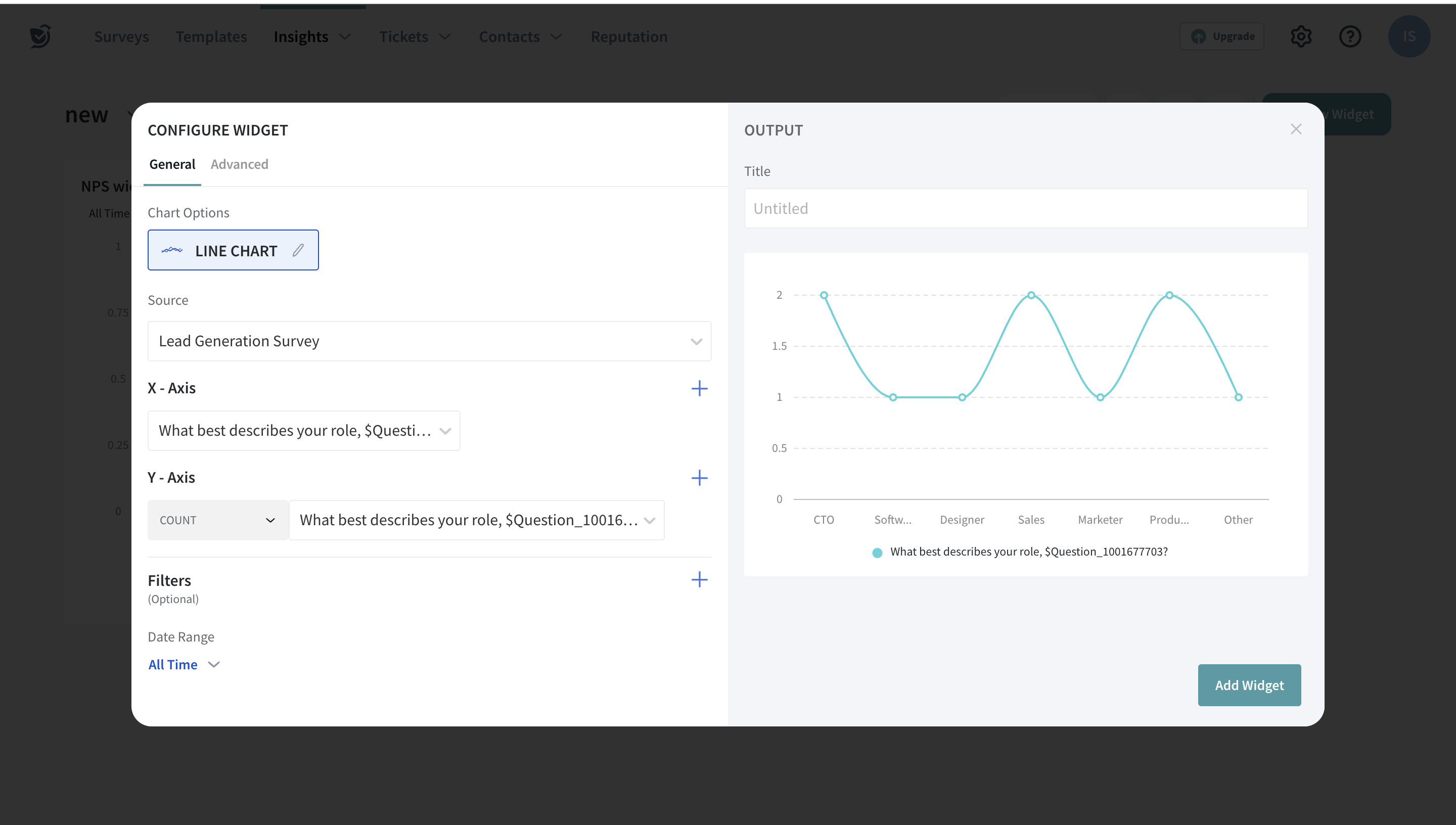Click the plus icon for Y - Axis
1456x825 pixels.
(x=699, y=478)
